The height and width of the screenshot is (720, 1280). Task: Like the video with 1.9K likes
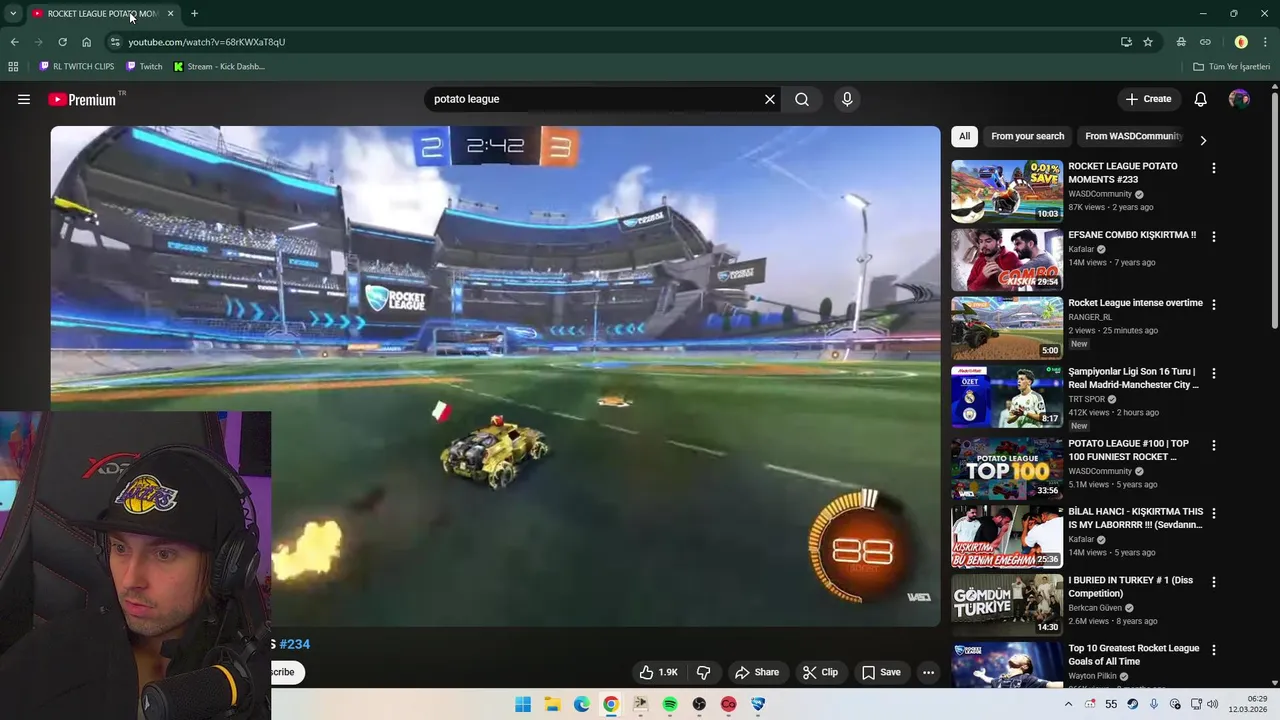tap(659, 672)
